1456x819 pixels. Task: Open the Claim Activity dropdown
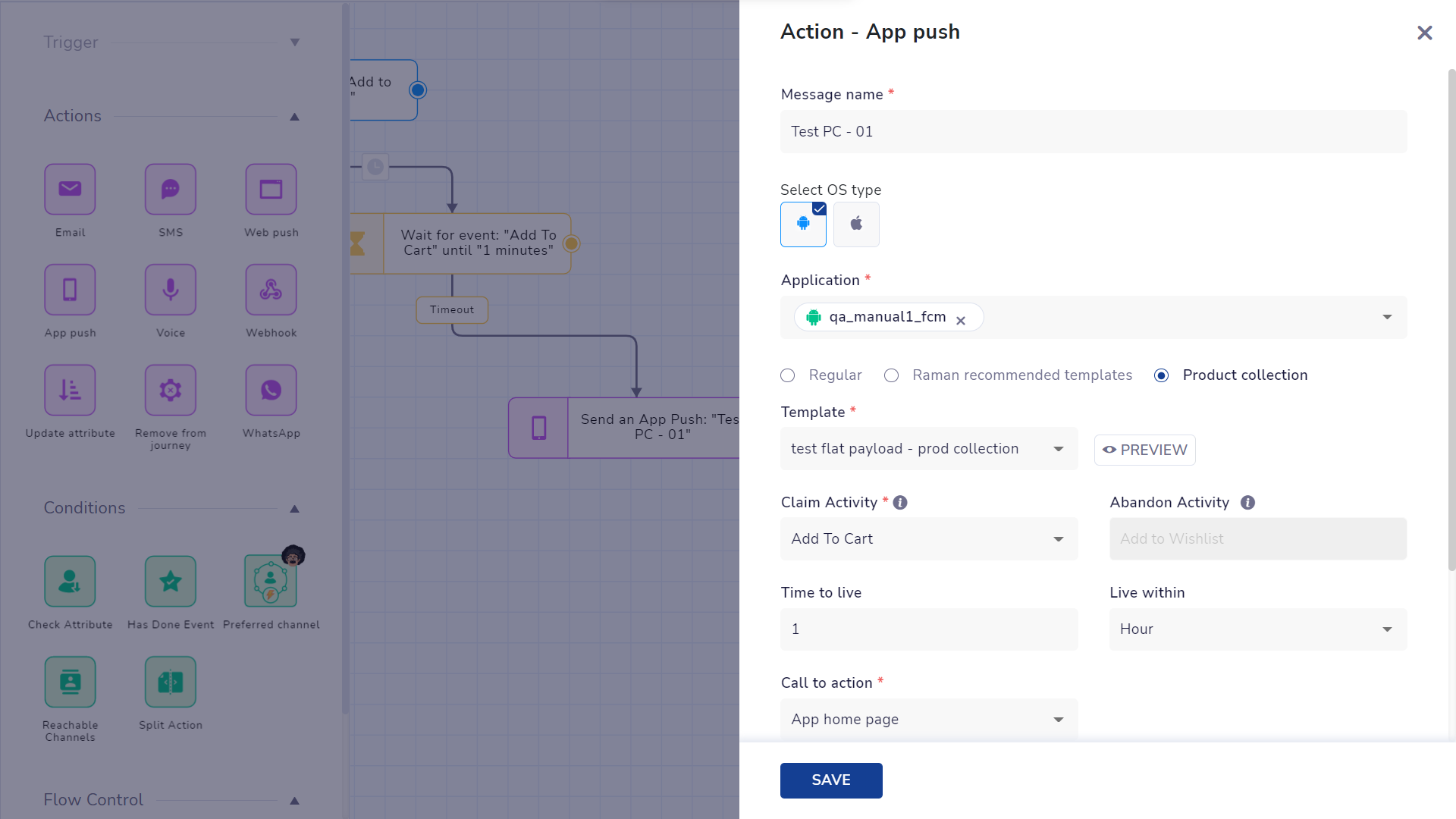click(x=929, y=539)
